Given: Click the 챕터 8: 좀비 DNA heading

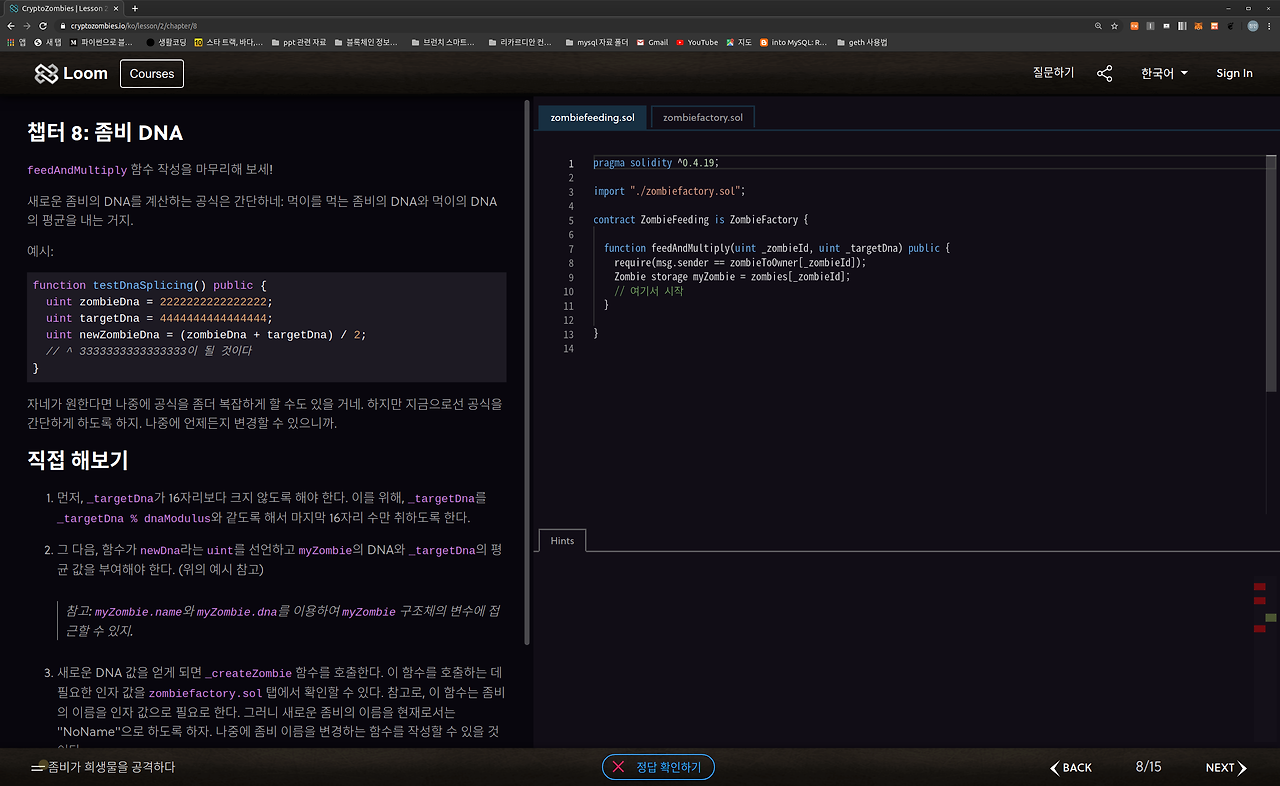Looking at the screenshot, I should pos(105,133).
